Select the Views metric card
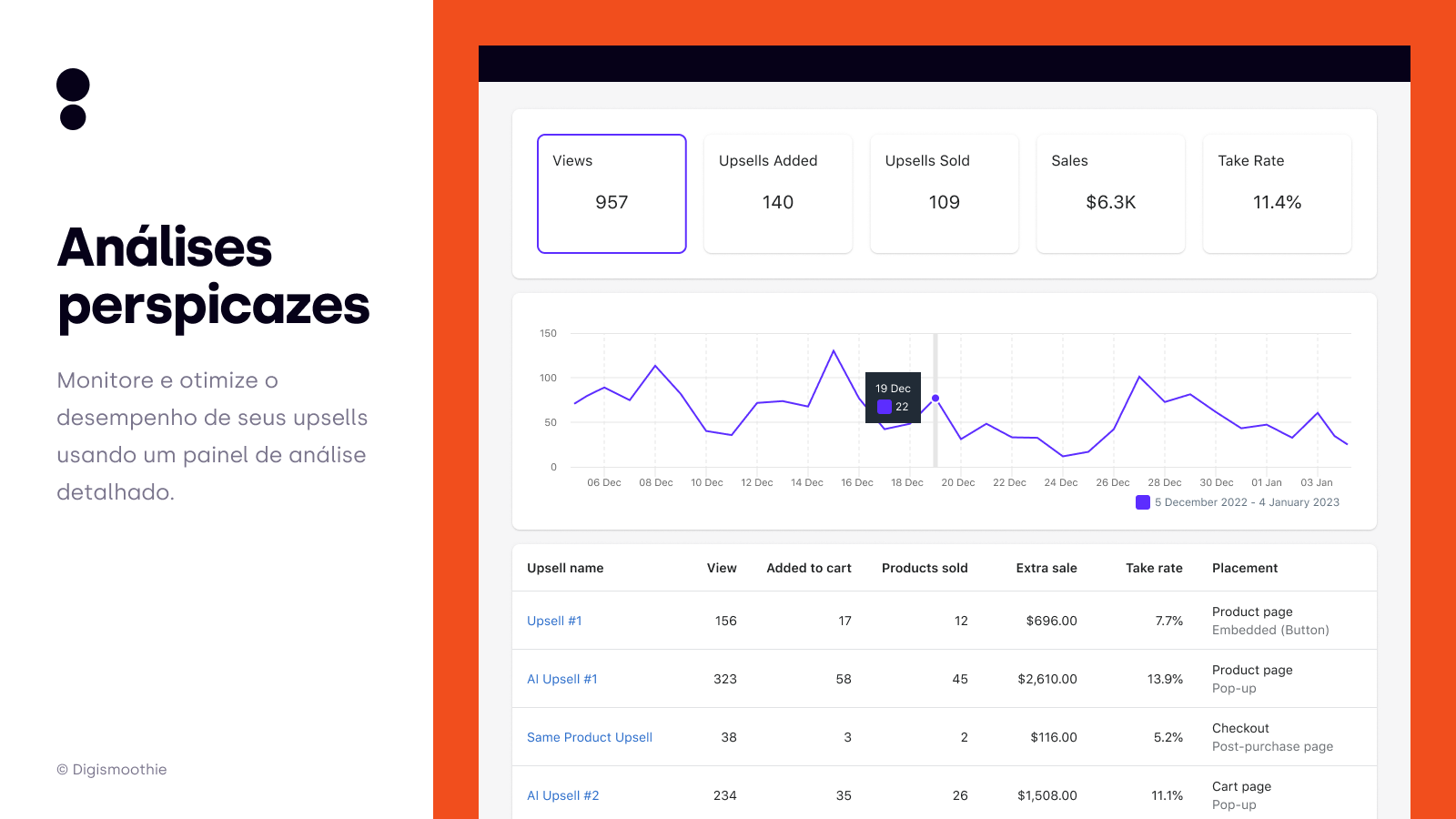This screenshot has height=819, width=1456. [x=612, y=194]
